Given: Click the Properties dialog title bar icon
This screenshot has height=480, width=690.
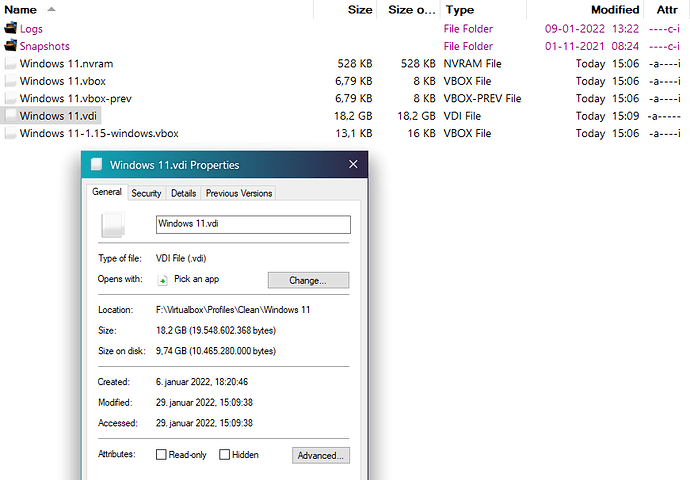Looking at the screenshot, I should pos(96,165).
